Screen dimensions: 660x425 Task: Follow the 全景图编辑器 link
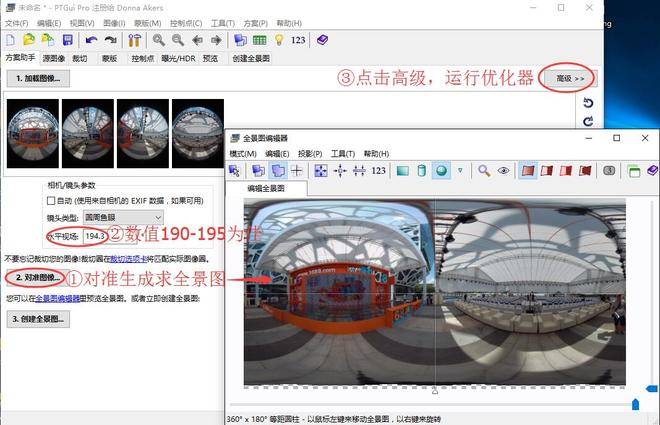pyautogui.click(x=58, y=298)
